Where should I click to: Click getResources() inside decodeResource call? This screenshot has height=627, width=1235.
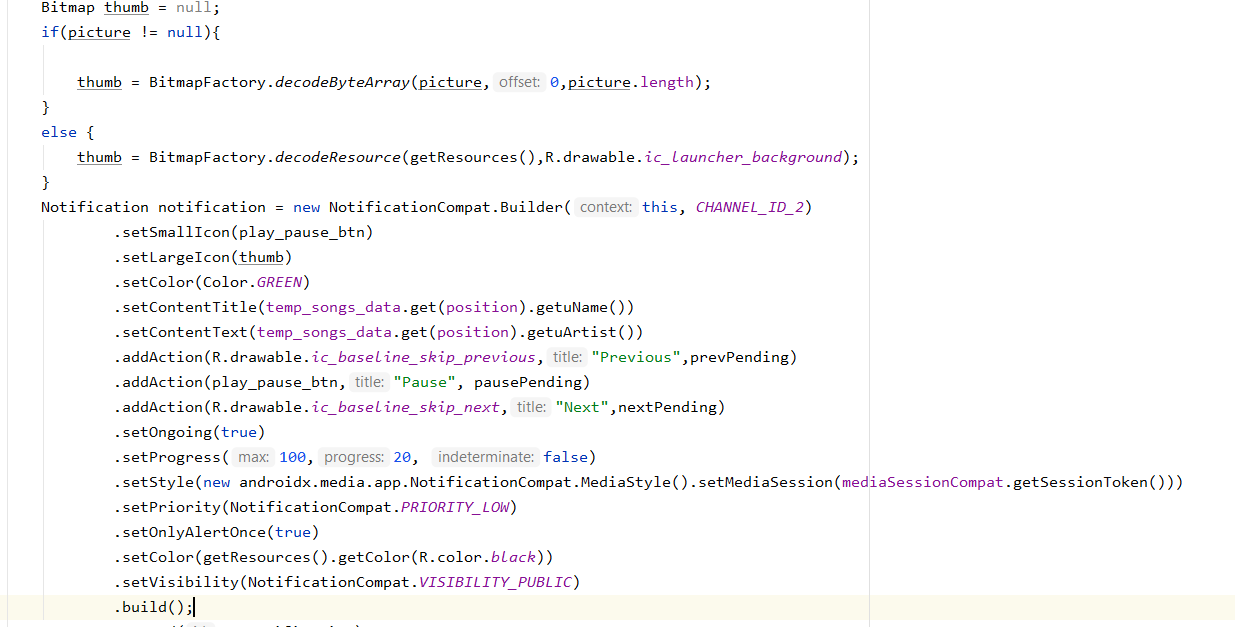coord(473,157)
